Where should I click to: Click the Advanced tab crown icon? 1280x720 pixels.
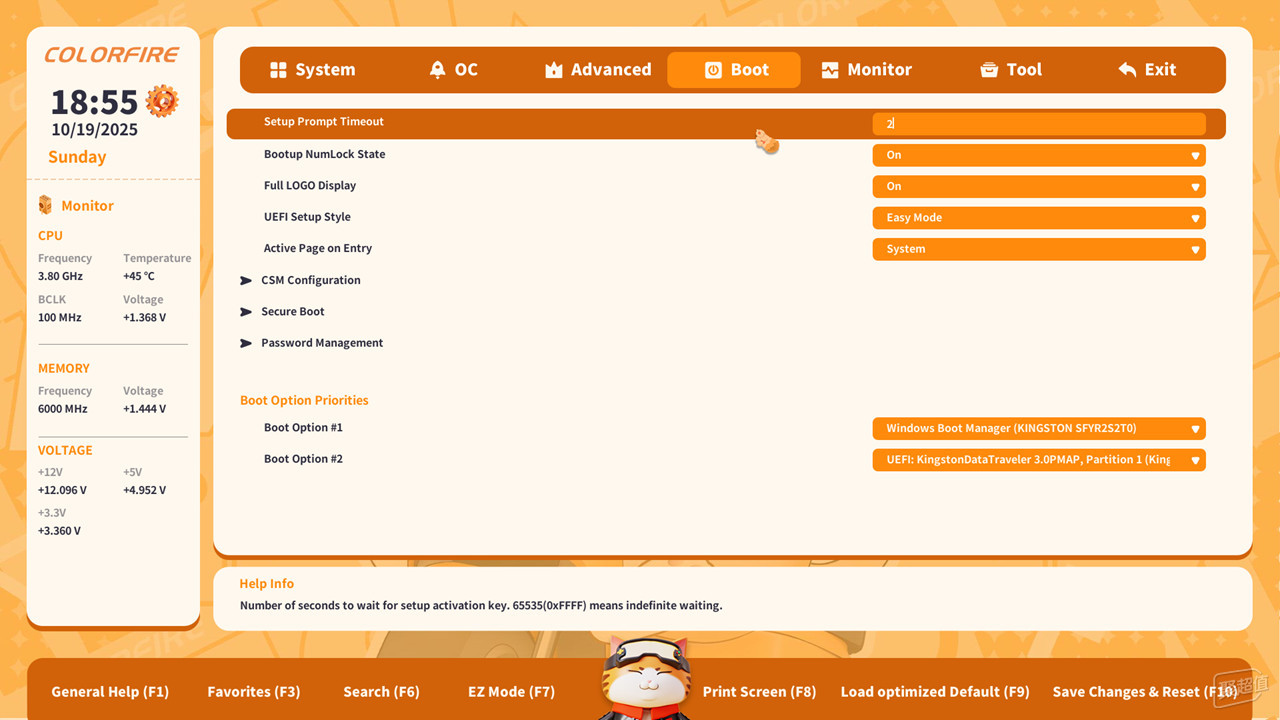pos(554,70)
